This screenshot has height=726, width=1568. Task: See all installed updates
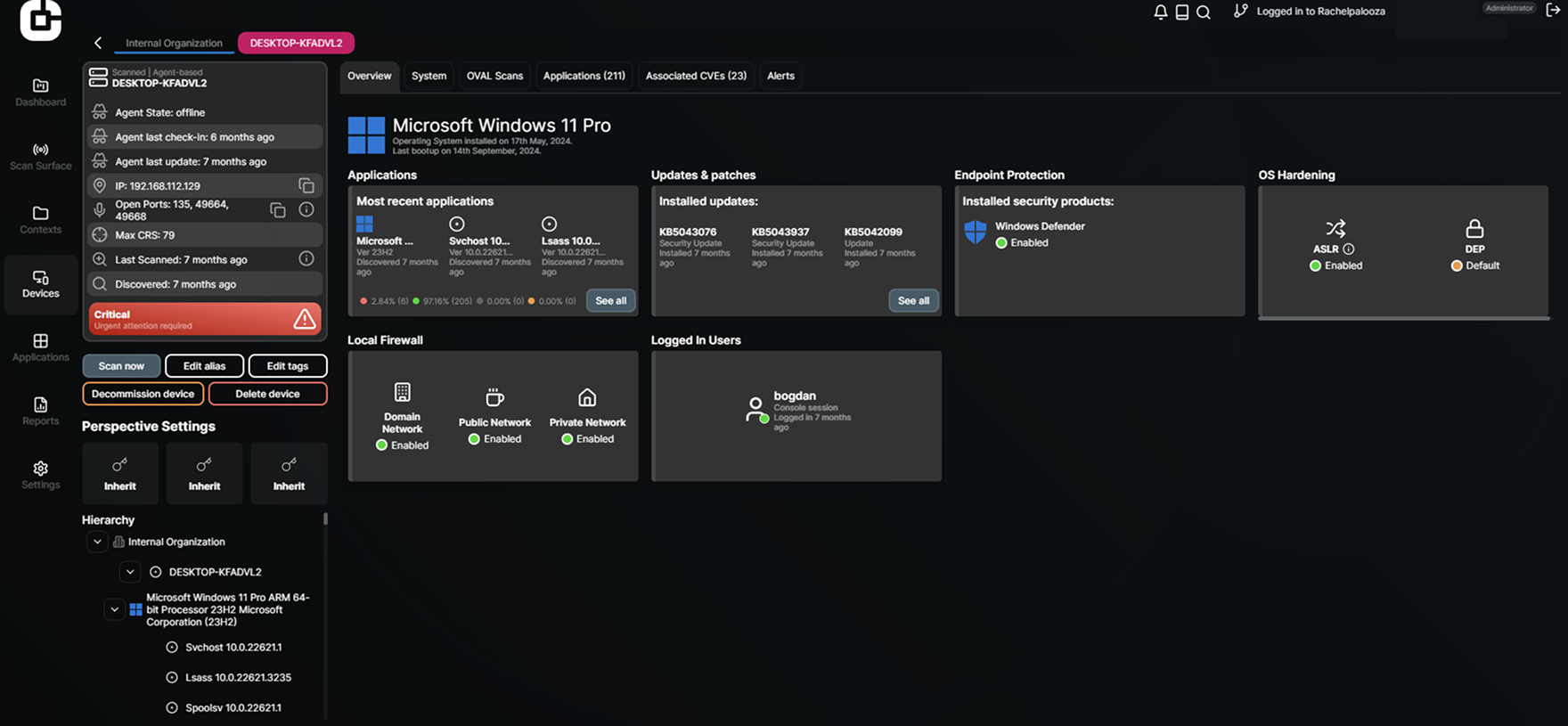pos(913,300)
